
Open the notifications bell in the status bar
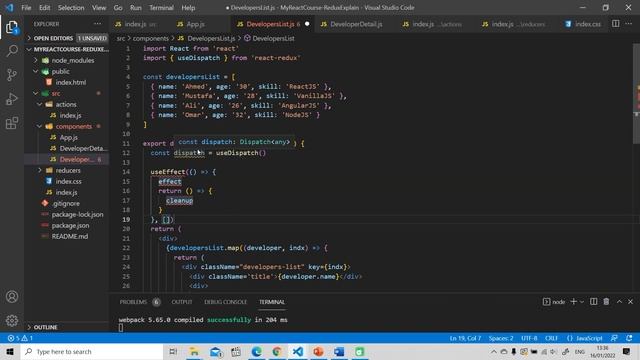pyautogui.click(x=629, y=338)
